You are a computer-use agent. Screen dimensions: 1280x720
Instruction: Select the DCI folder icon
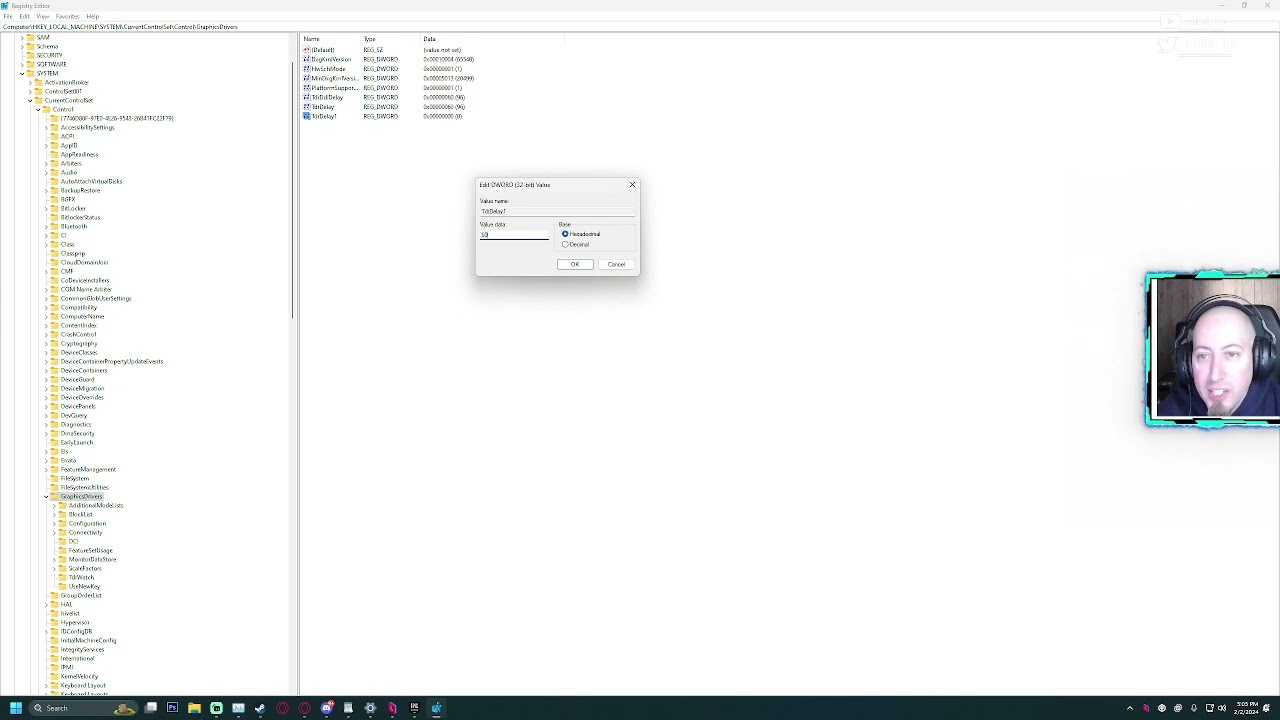point(62,541)
